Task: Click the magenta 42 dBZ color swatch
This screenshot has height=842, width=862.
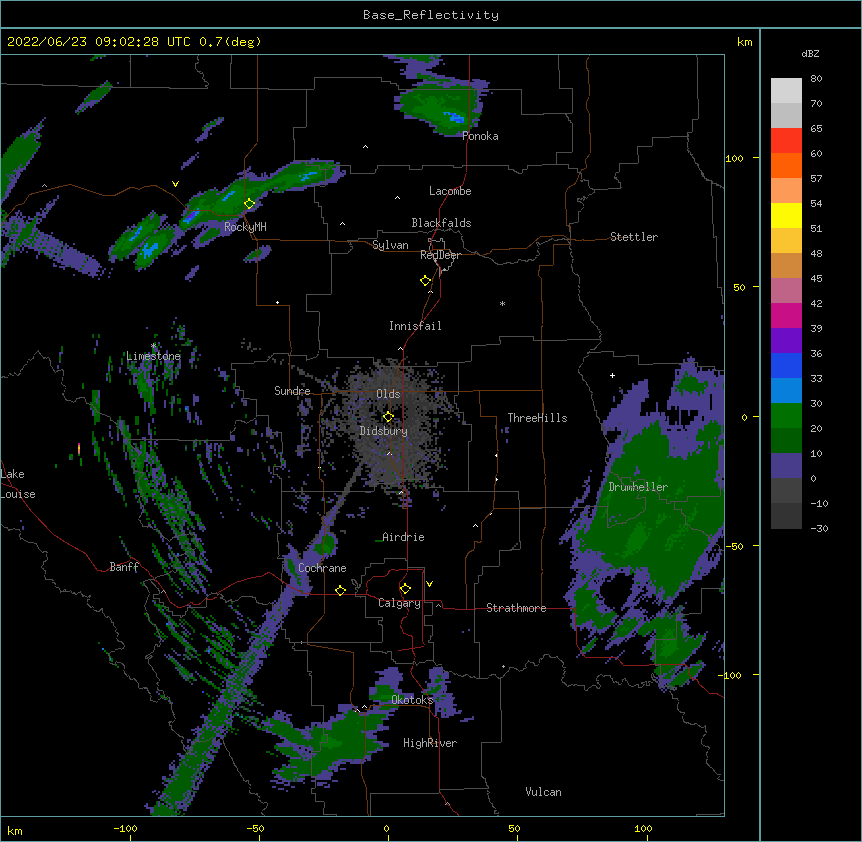Action: pos(786,315)
